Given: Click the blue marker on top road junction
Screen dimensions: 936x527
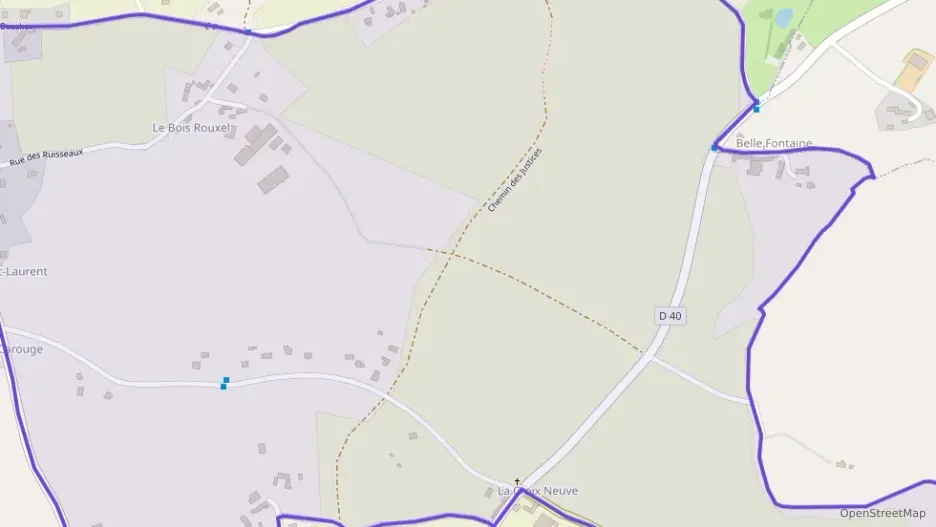Looking at the screenshot, I should click(248, 30).
